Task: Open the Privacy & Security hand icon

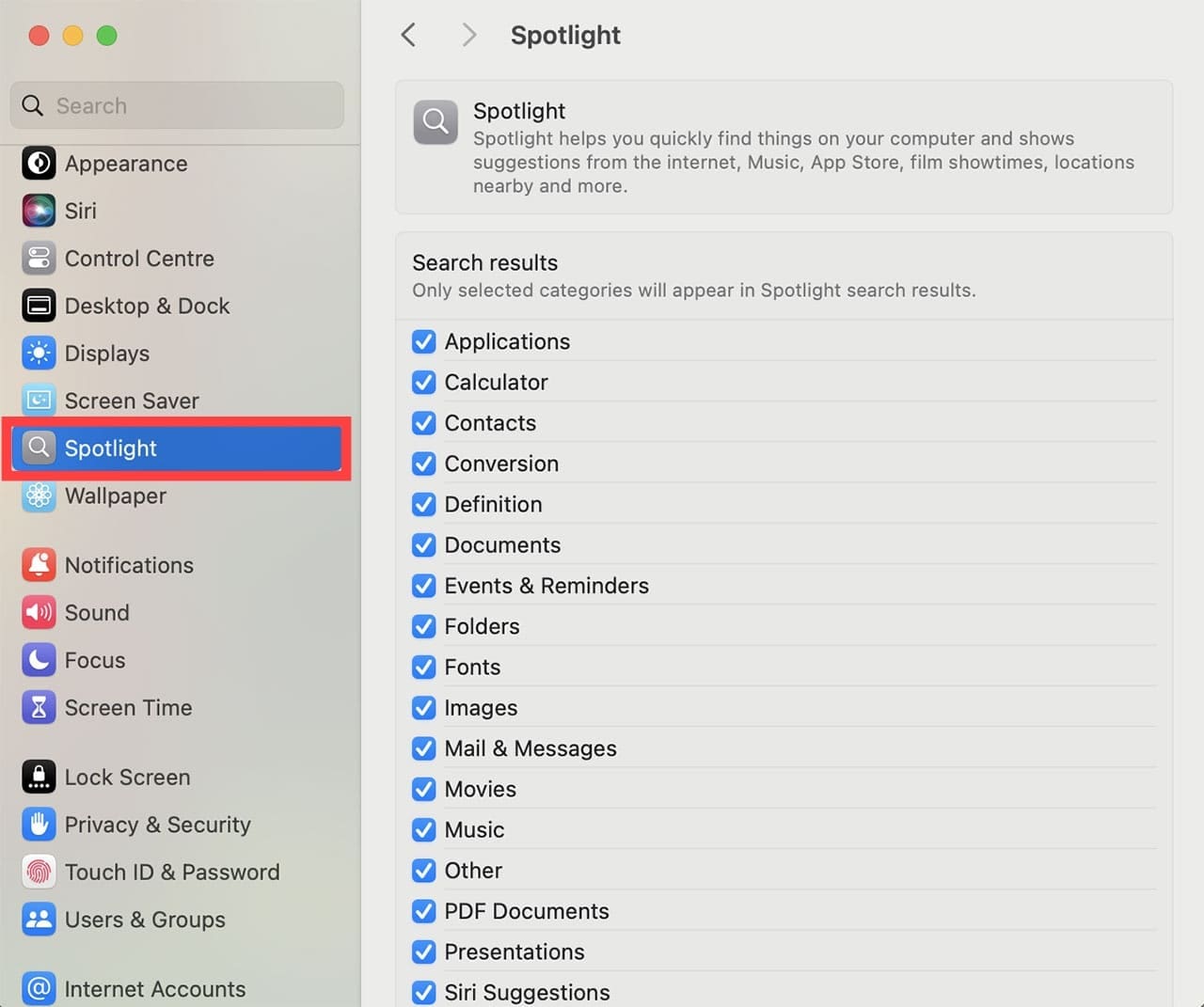Action: pyautogui.click(x=39, y=825)
